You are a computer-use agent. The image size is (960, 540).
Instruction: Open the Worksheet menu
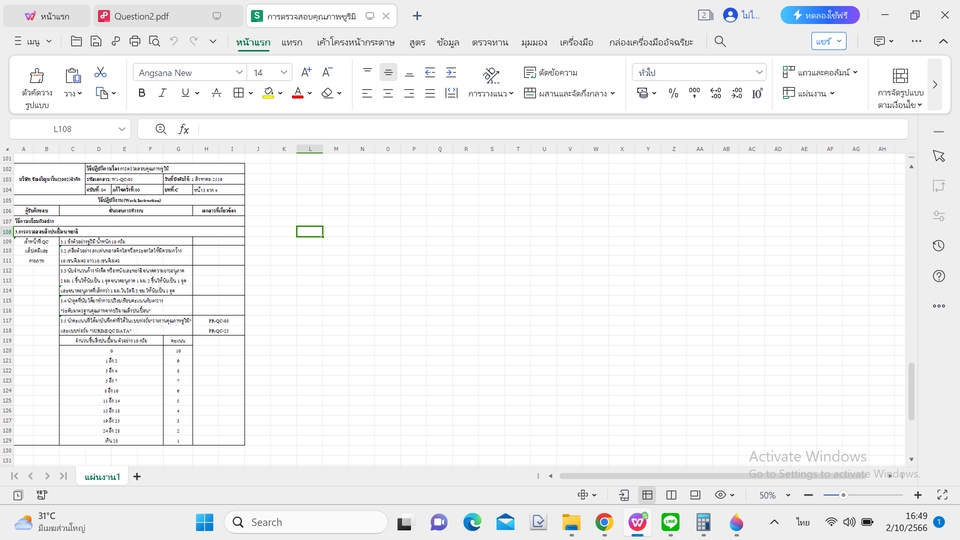pos(809,93)
